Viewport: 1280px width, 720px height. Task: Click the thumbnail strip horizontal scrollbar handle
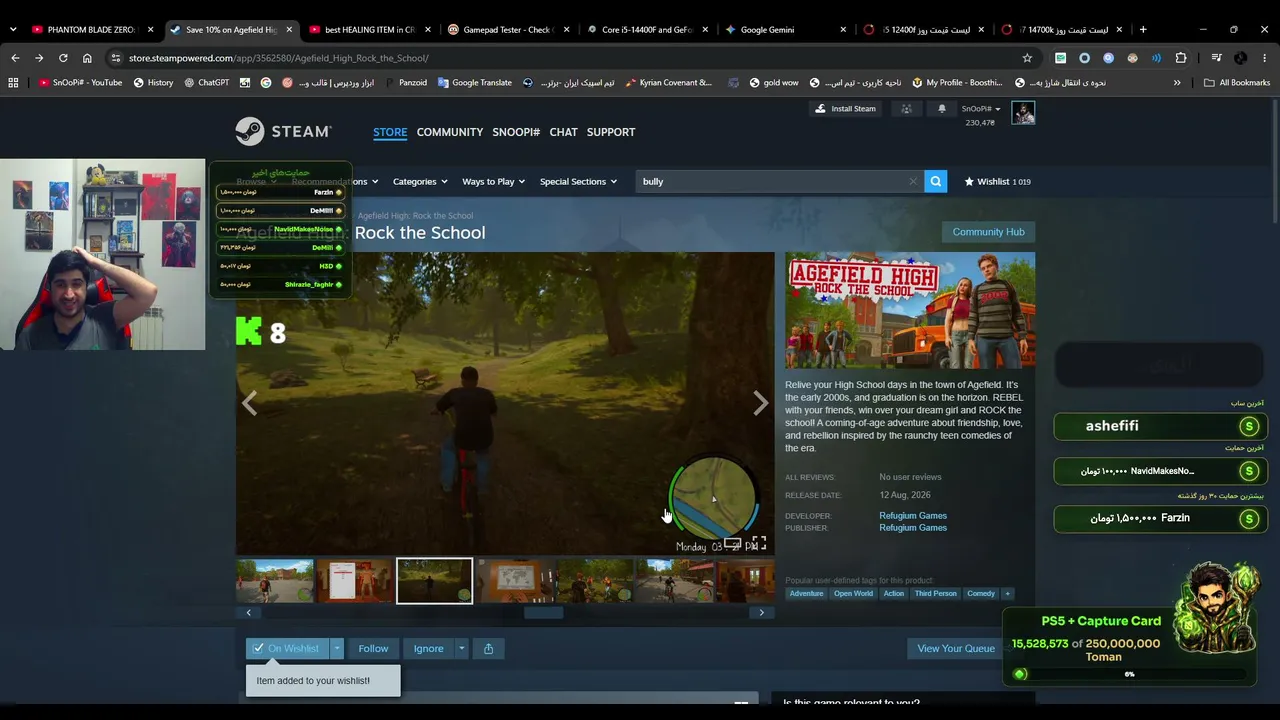(x=544, y=613)
